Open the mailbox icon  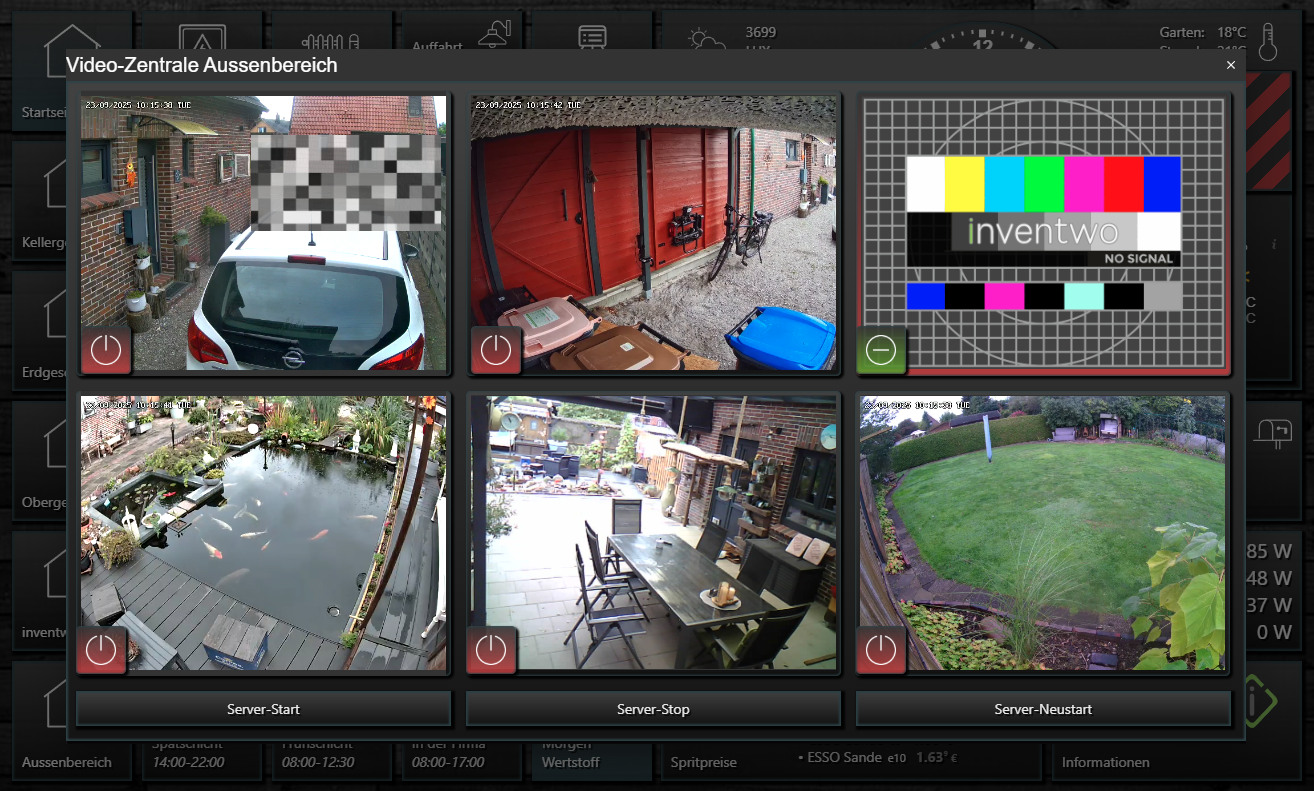tap(1273, 430)
